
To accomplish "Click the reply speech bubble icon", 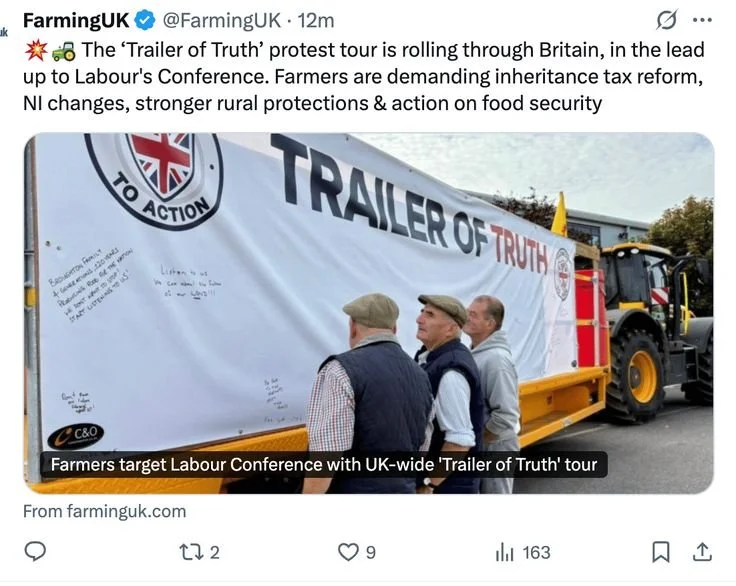I will [35, 552].
